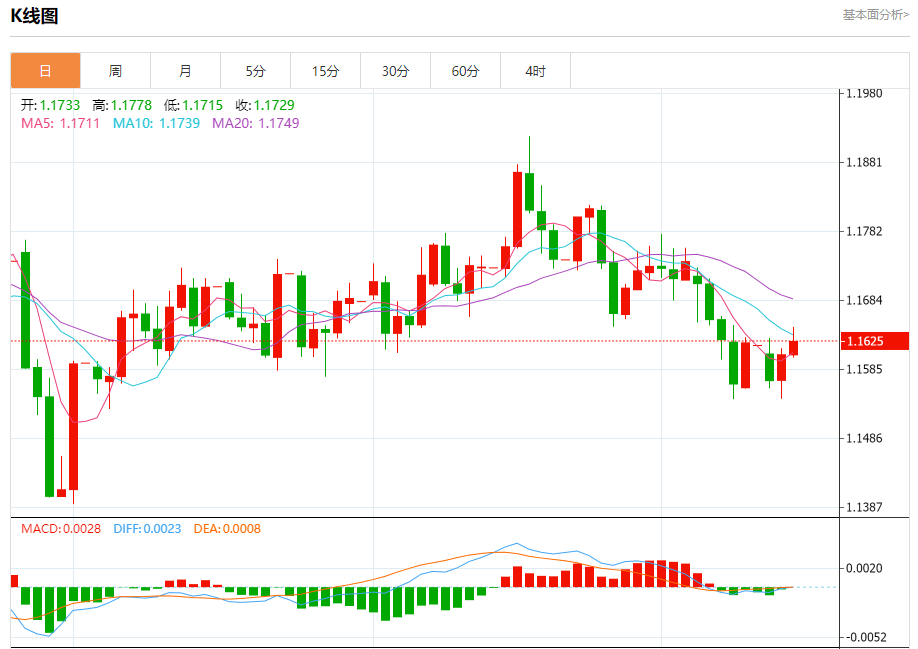Click the low price 1.1715 value
The width and height of the screenshot is (918, 649).
click(x=203, y=105)
